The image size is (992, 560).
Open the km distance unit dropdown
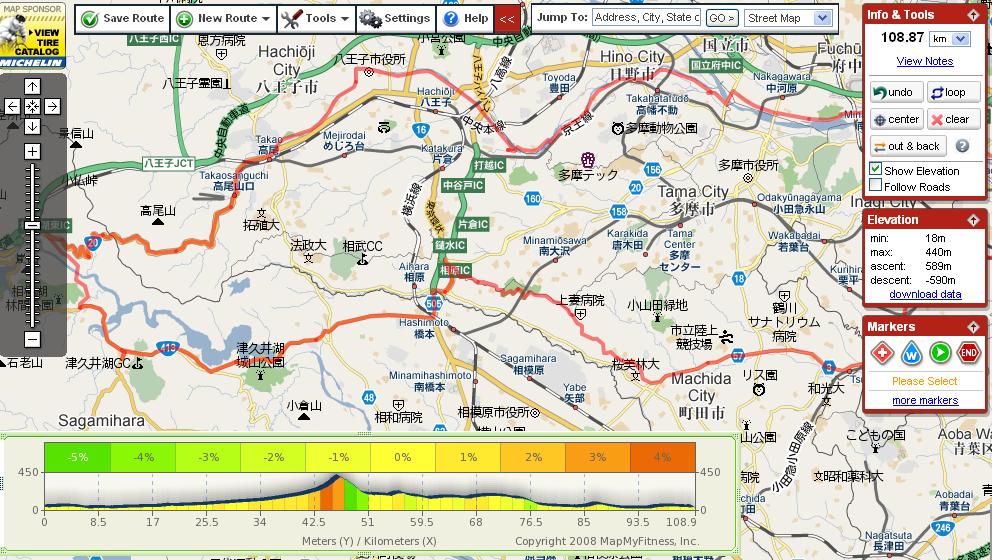point(950,38)
